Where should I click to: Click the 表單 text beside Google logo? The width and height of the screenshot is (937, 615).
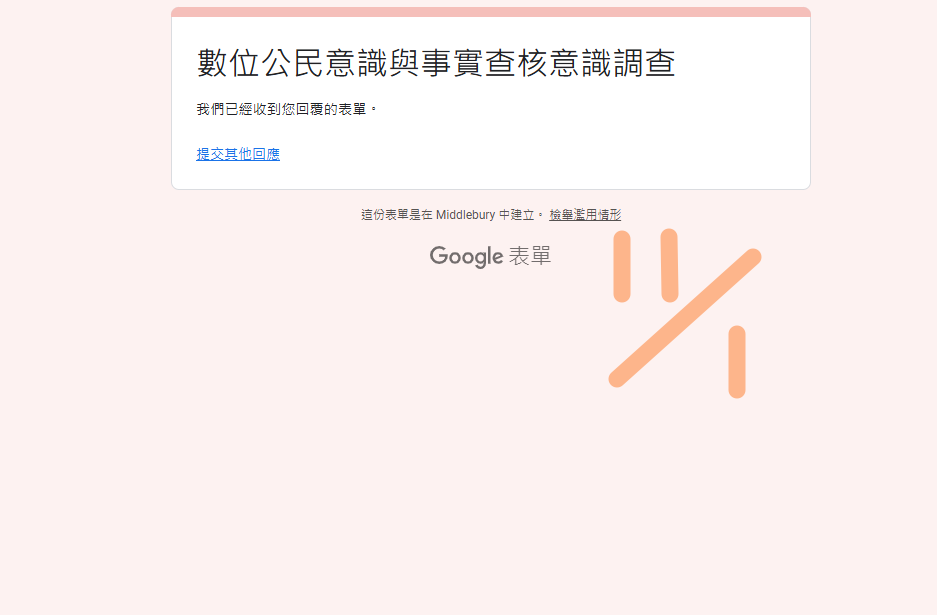click(x=530, y=256)
